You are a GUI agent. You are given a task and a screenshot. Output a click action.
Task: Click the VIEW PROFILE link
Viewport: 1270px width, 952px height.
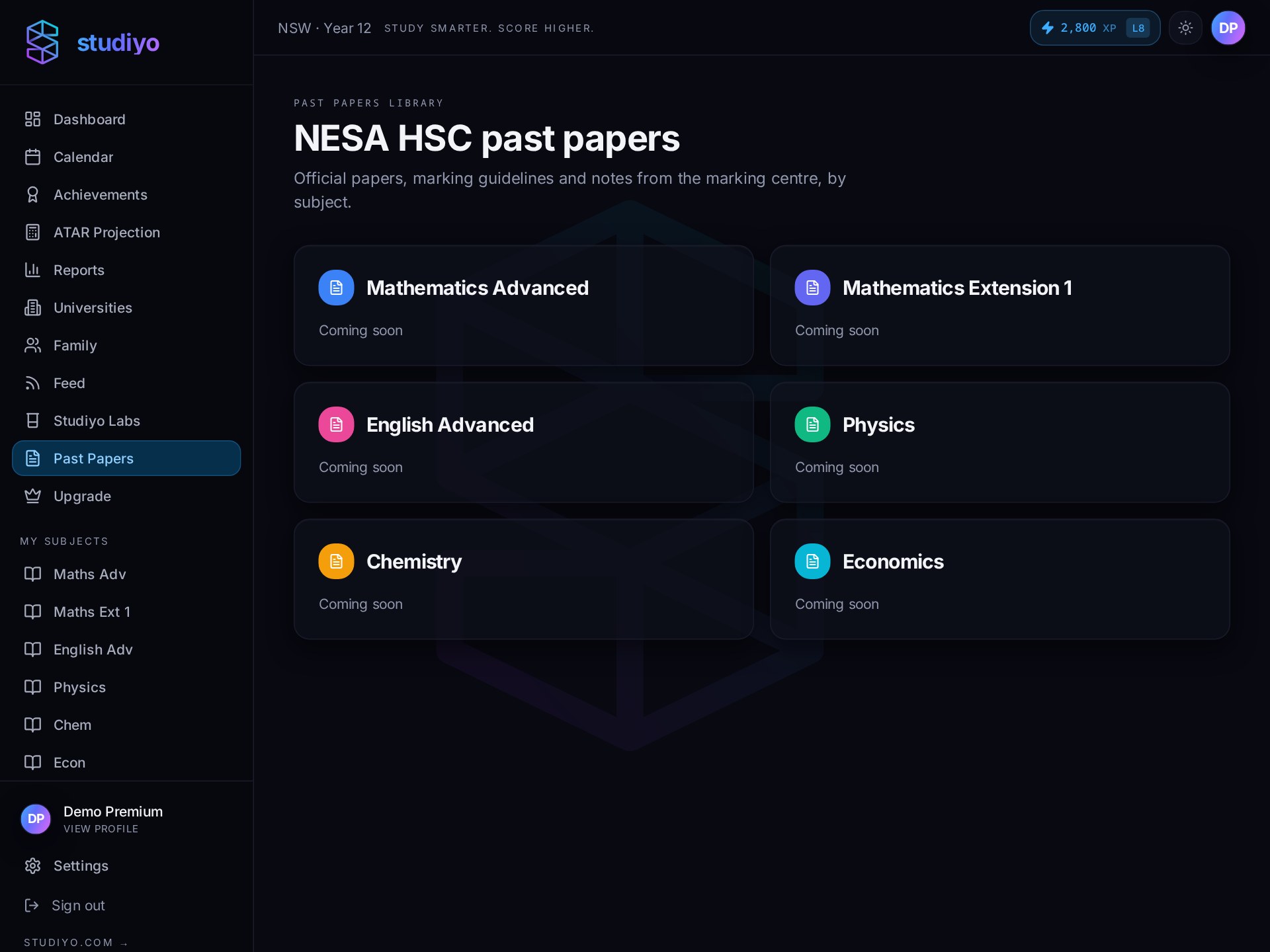point(101,829)
